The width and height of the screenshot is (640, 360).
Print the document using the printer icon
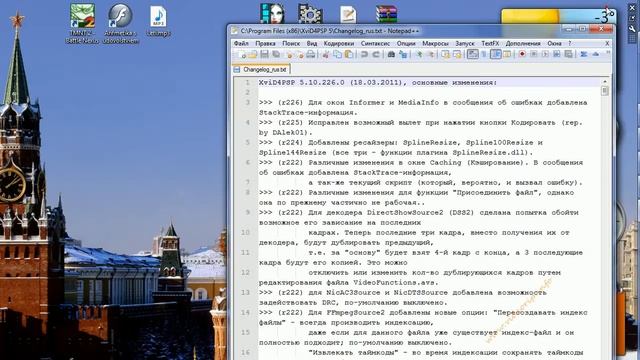[x=311, y=54]
